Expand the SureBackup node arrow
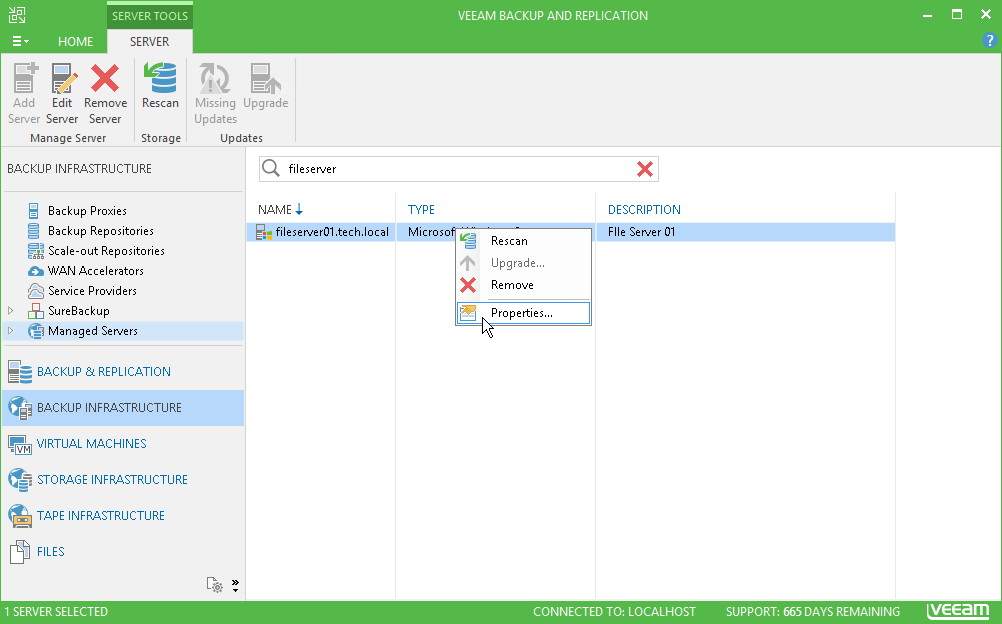 (10, 311)
